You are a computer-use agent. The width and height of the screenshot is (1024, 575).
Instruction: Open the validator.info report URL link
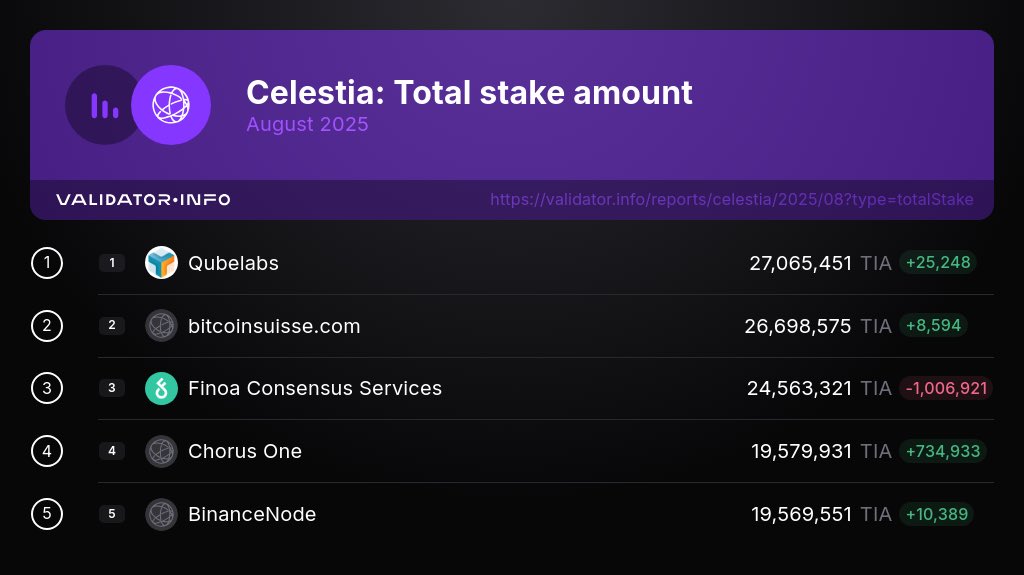tap(731, 200)
